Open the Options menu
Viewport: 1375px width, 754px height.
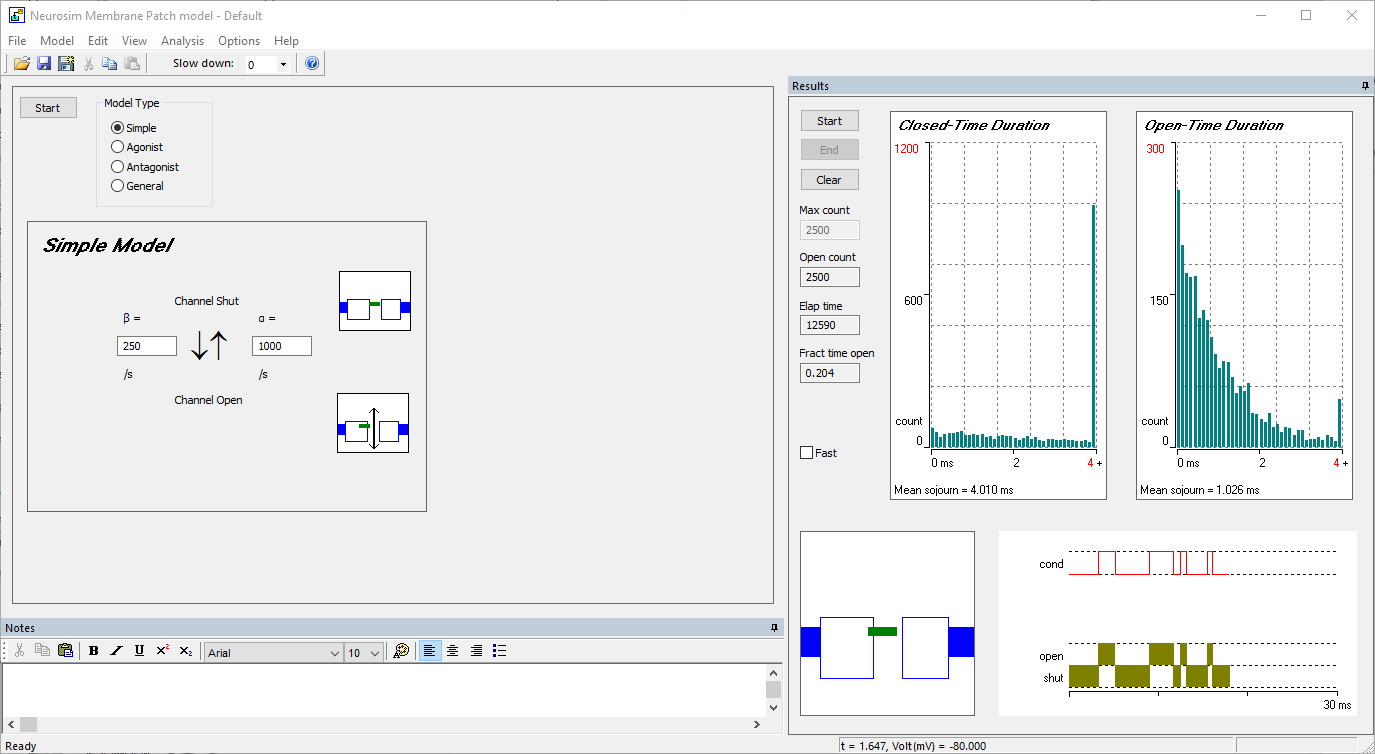[239, 41]
